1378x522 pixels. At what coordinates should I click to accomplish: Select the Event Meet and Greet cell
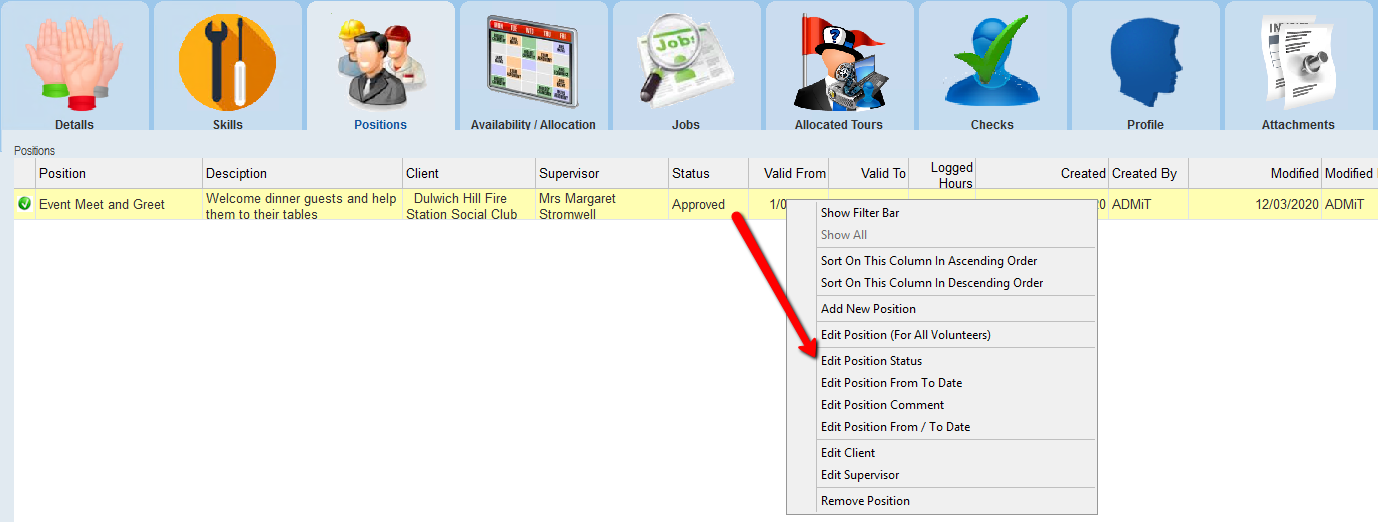coord(102,204)
